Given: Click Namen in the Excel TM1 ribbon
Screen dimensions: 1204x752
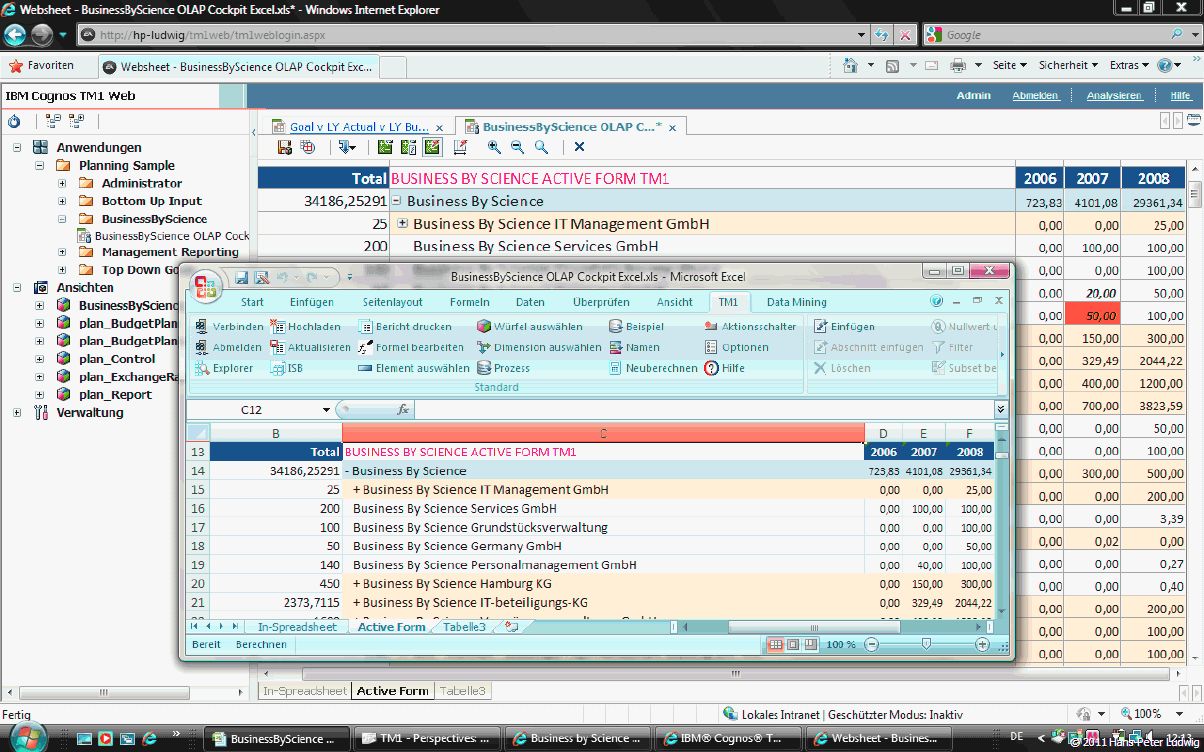Looking at the screenshot, I should point(635,347).
